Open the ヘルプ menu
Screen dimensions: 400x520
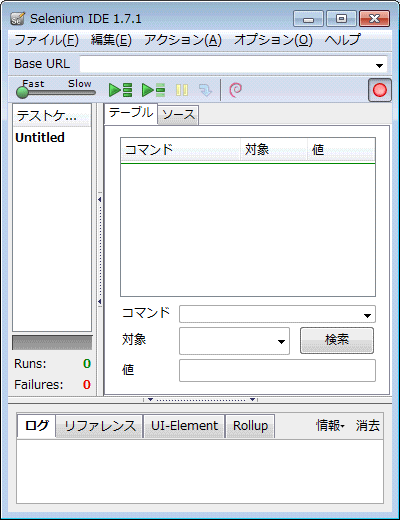click(x=343, y=40)
